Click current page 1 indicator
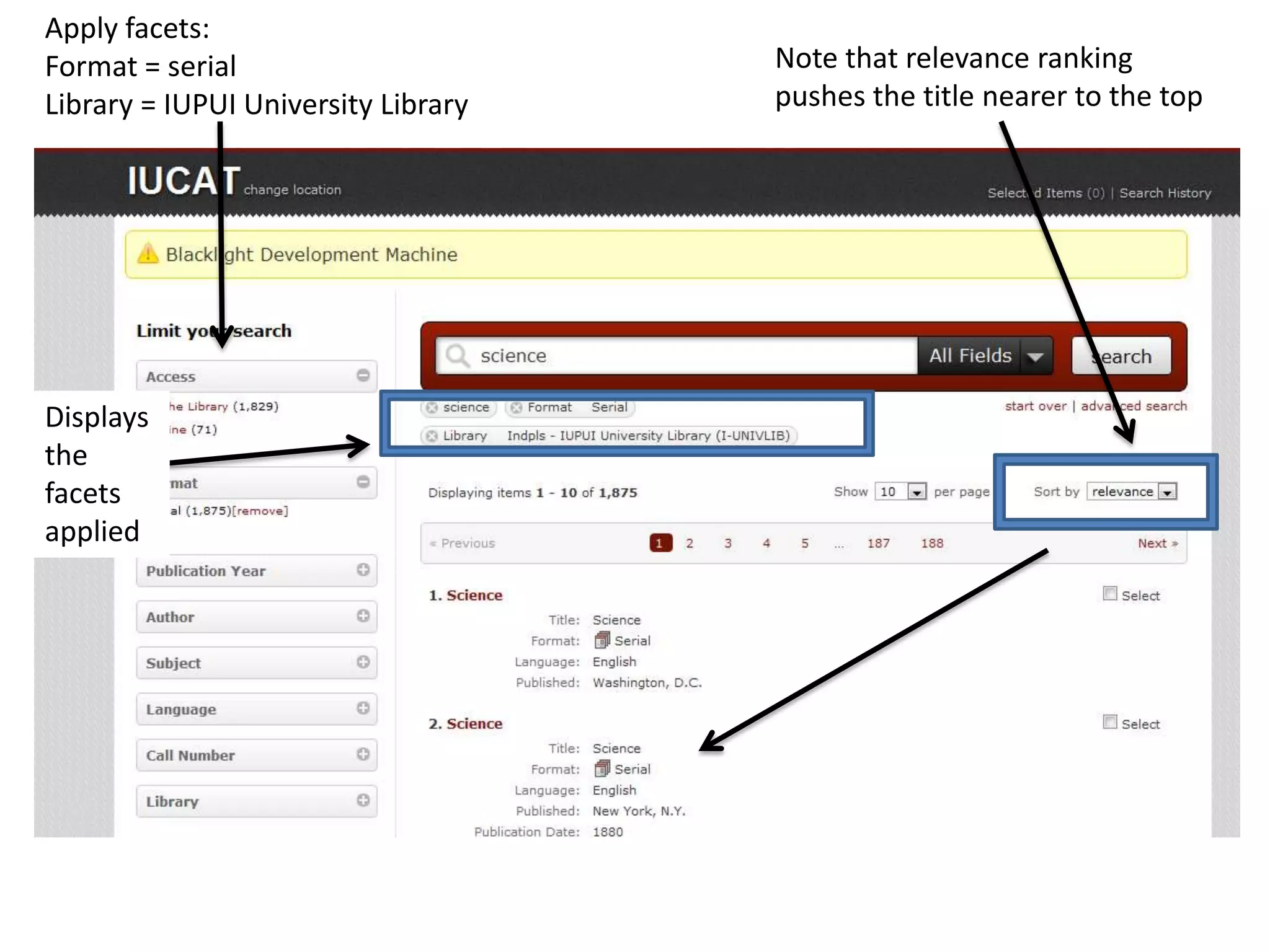 tap(660, 543)
